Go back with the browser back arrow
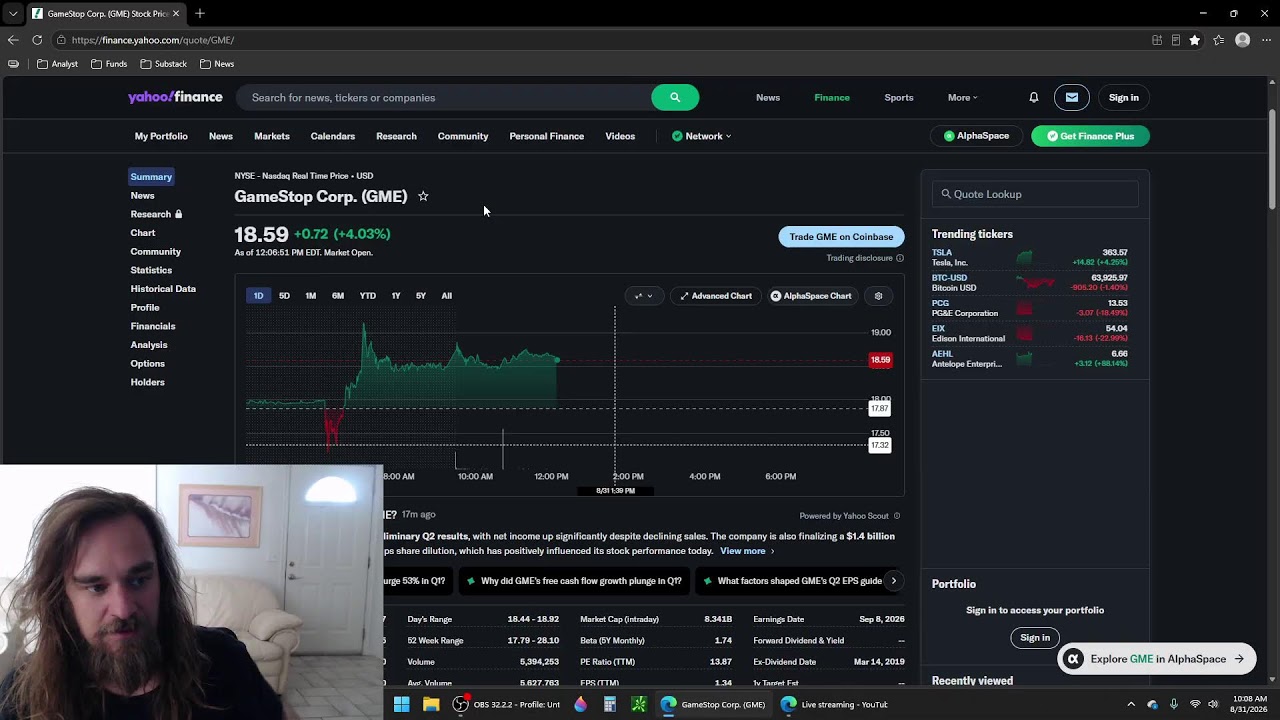The image size is (1280, 720). tap(13, 40)
